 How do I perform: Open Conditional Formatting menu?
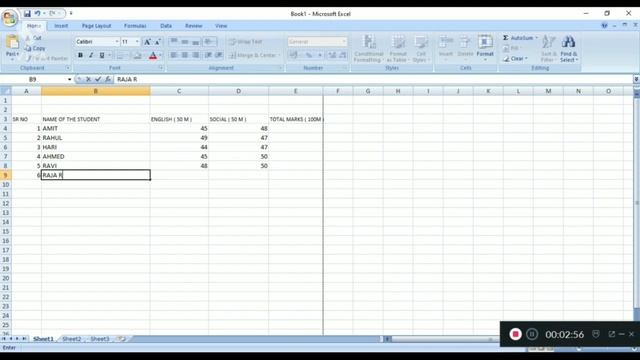click(x=369, y=48)
